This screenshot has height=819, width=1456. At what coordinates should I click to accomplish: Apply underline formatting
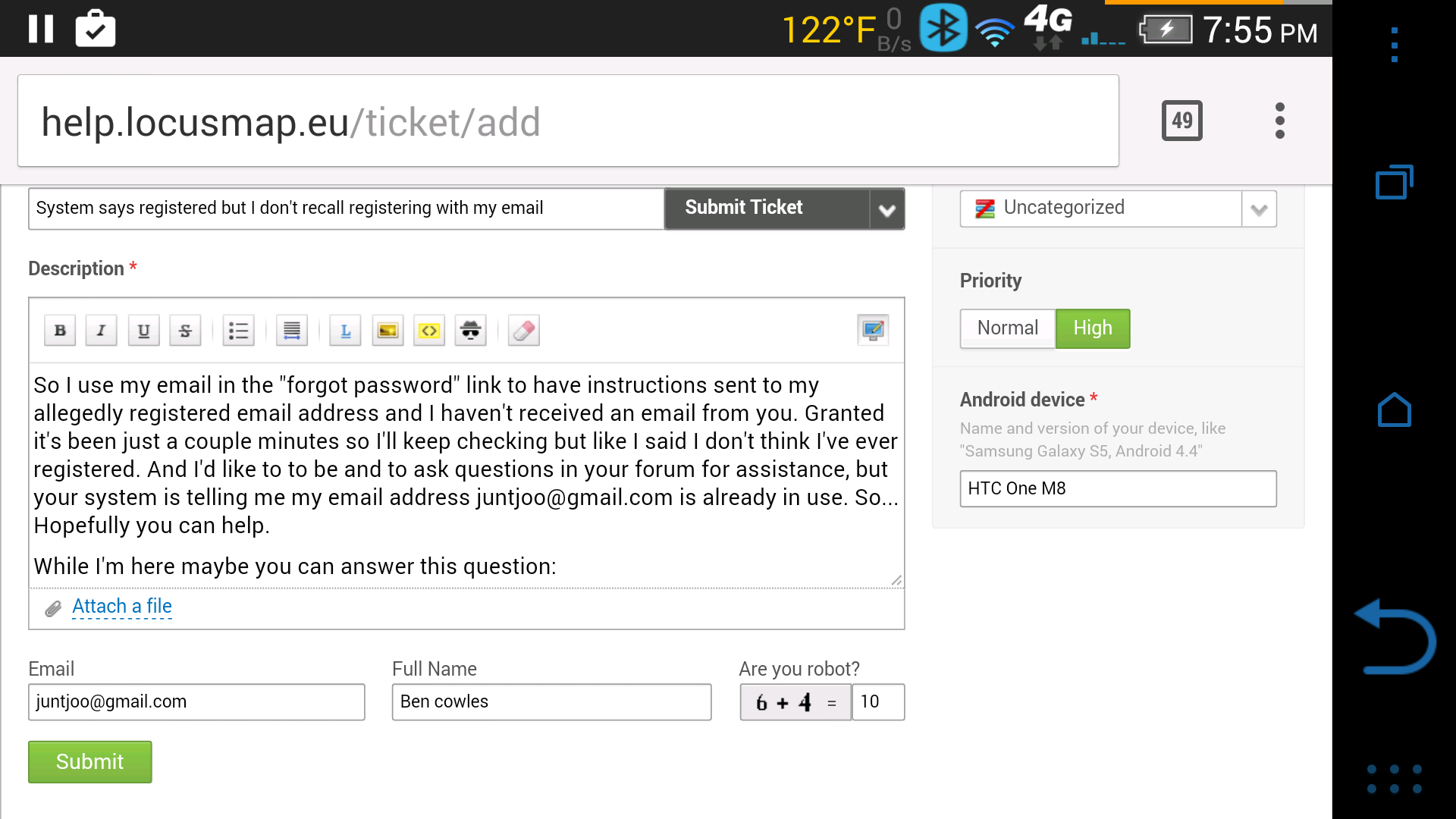(143, 331)
